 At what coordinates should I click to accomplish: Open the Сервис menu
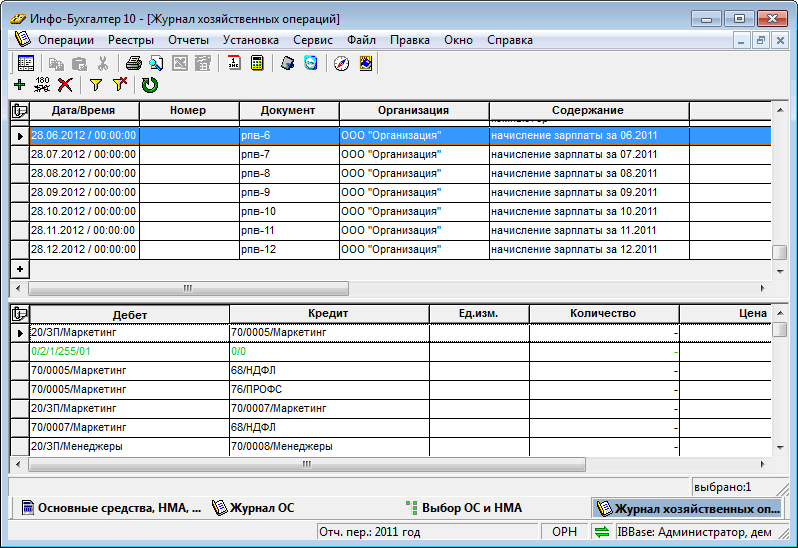tap(312, 40)
